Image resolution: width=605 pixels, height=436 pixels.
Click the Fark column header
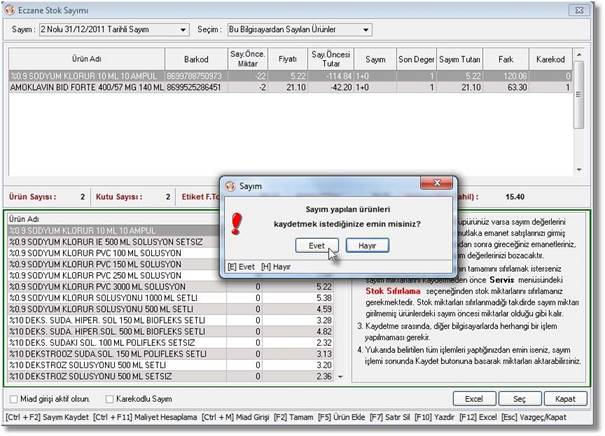coord(513,59)
